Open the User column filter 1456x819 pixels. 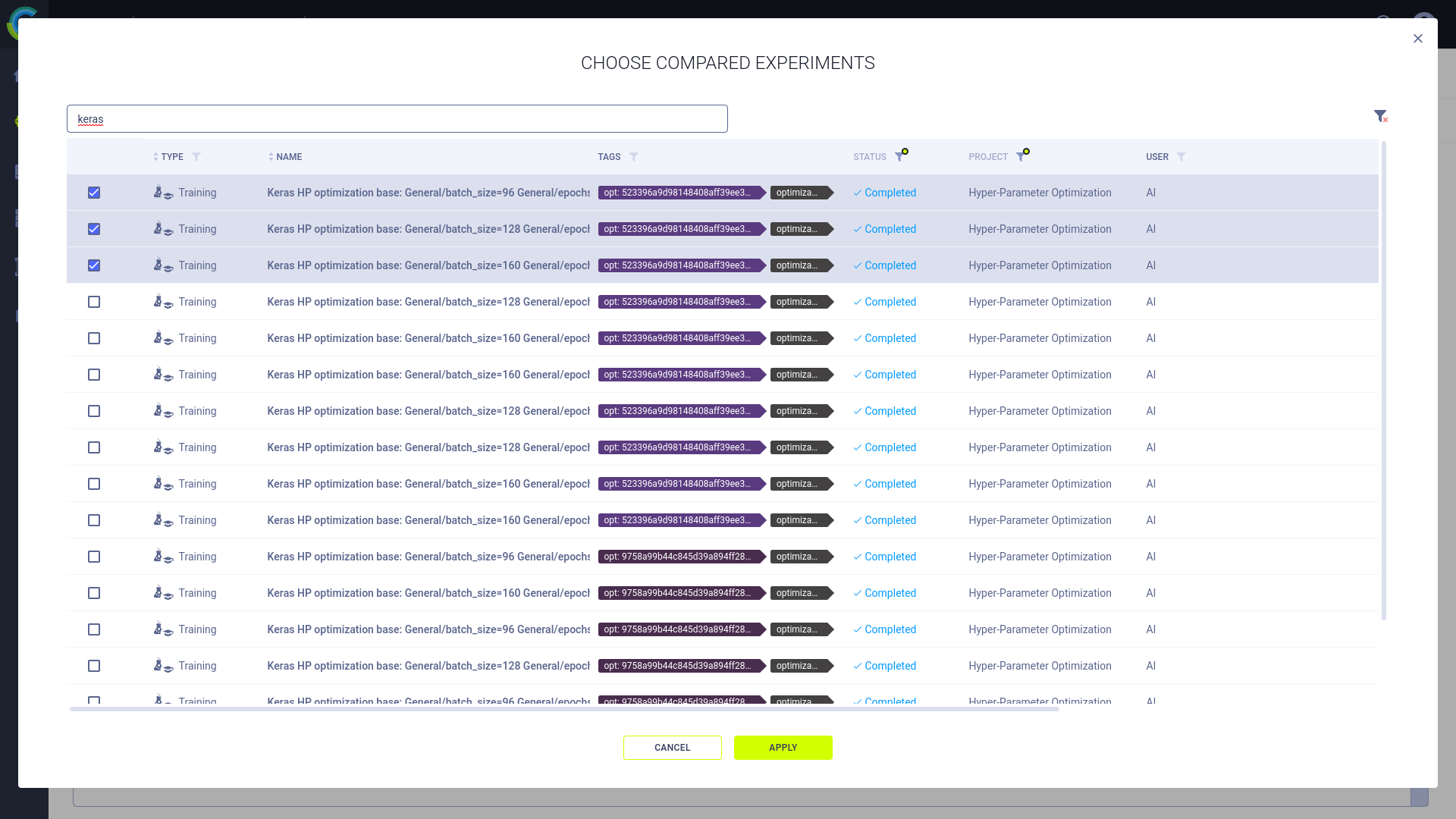click(x=1181, y=157)
